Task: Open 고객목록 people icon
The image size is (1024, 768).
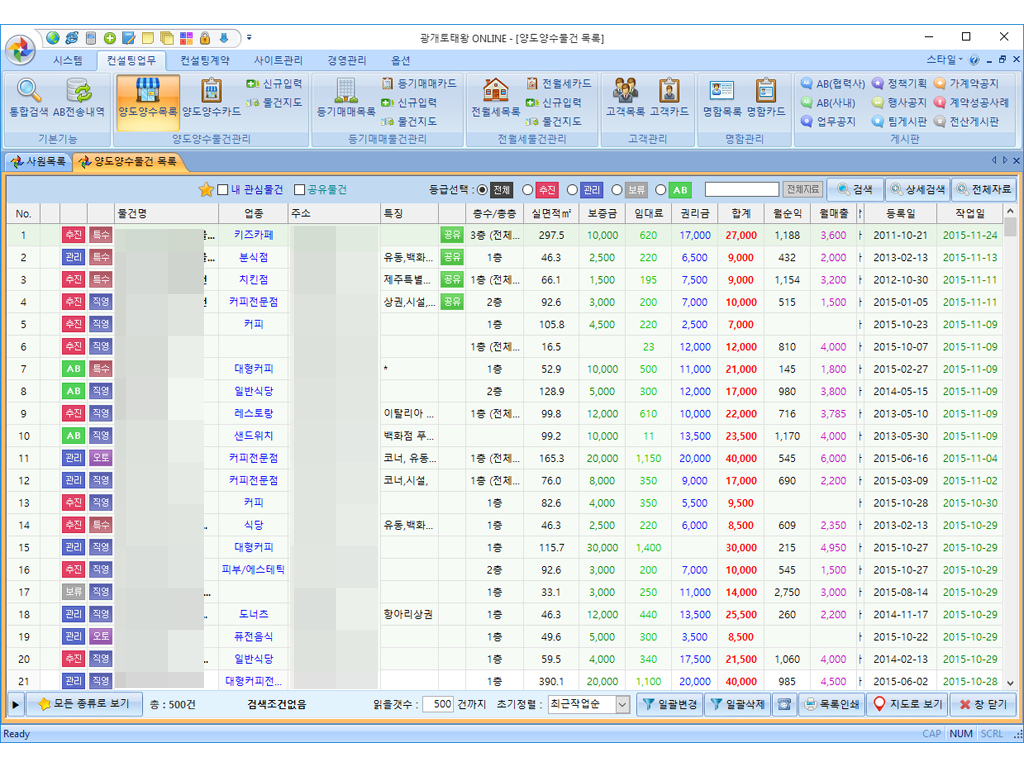Action: (625, 91)
